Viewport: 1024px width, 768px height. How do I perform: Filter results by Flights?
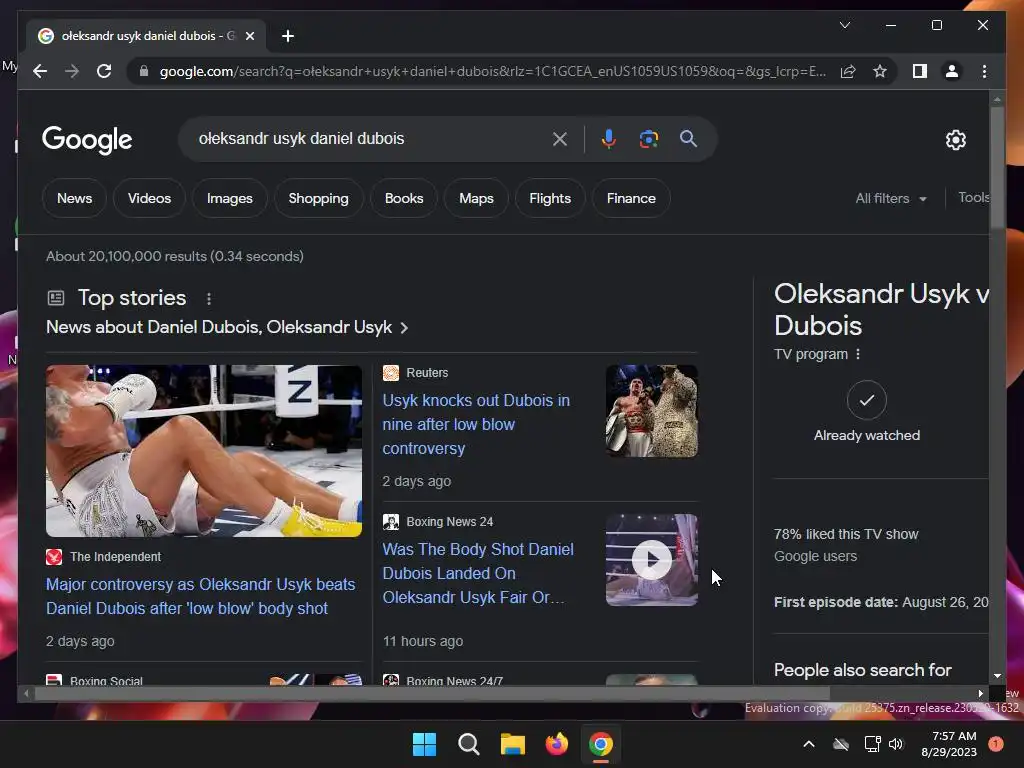pyautogui.click(x=550, y=199)
